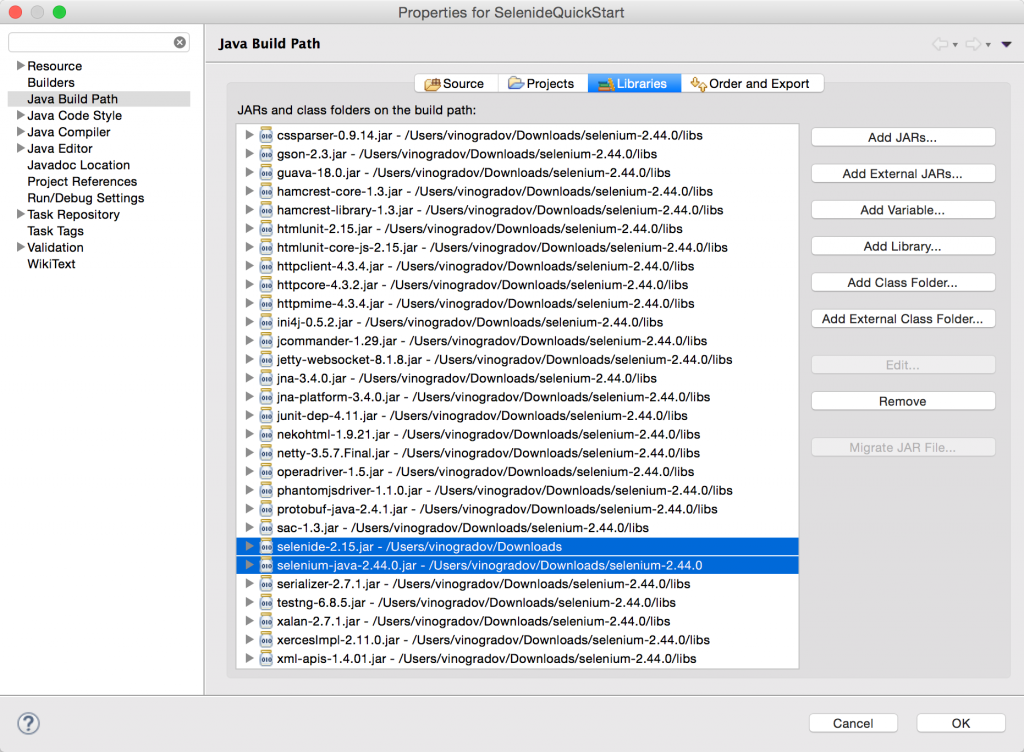Click the Add JARs... button
Screen dimensions: 1024x752
click(x=903, y=137)
